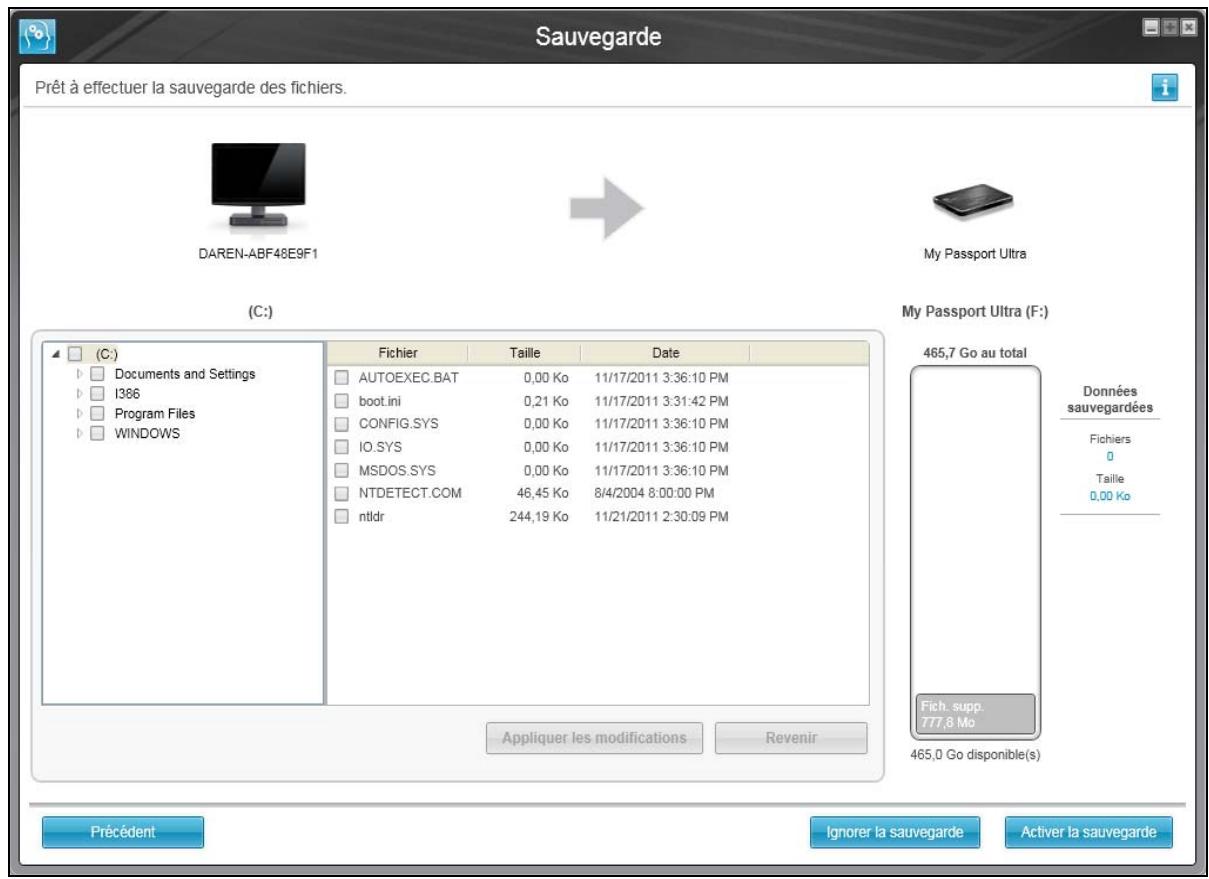
Task: Check the boot.ini file checkbox
Action: click(342, 401)
